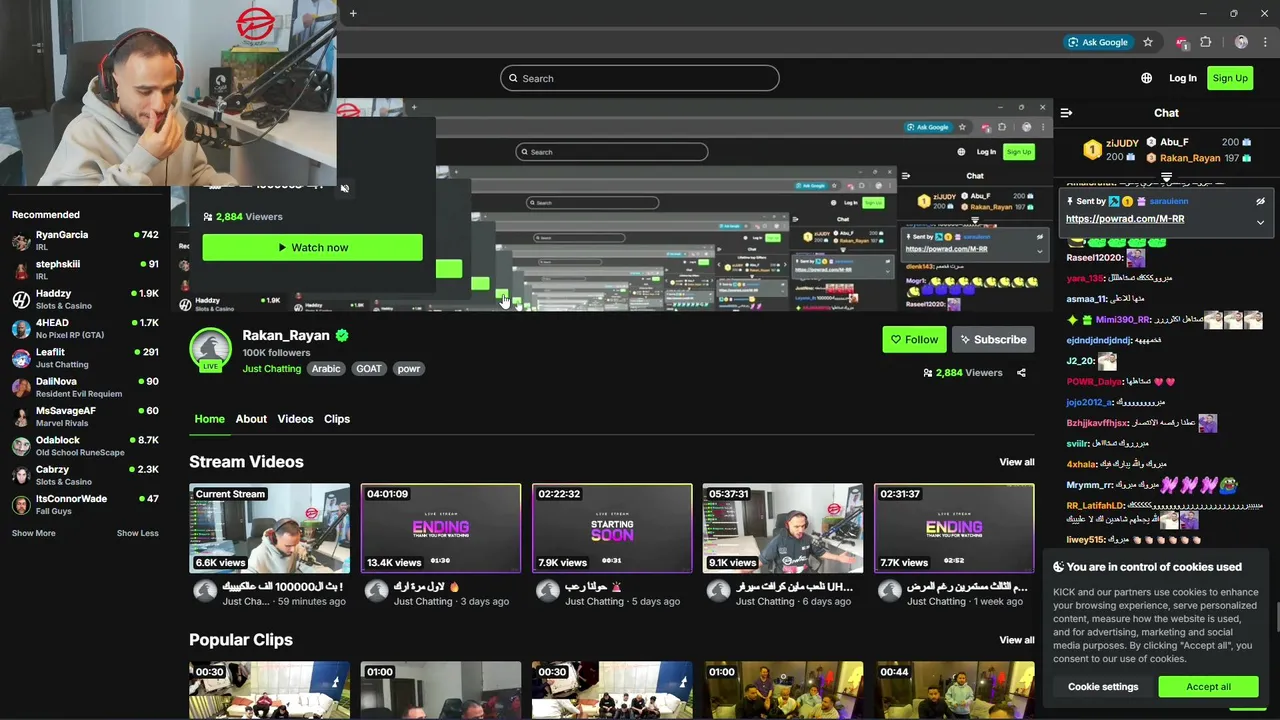Open the 02:22:32 Starting Soon video
Screen dimensions: 1280x720
[x=612, y=528]
